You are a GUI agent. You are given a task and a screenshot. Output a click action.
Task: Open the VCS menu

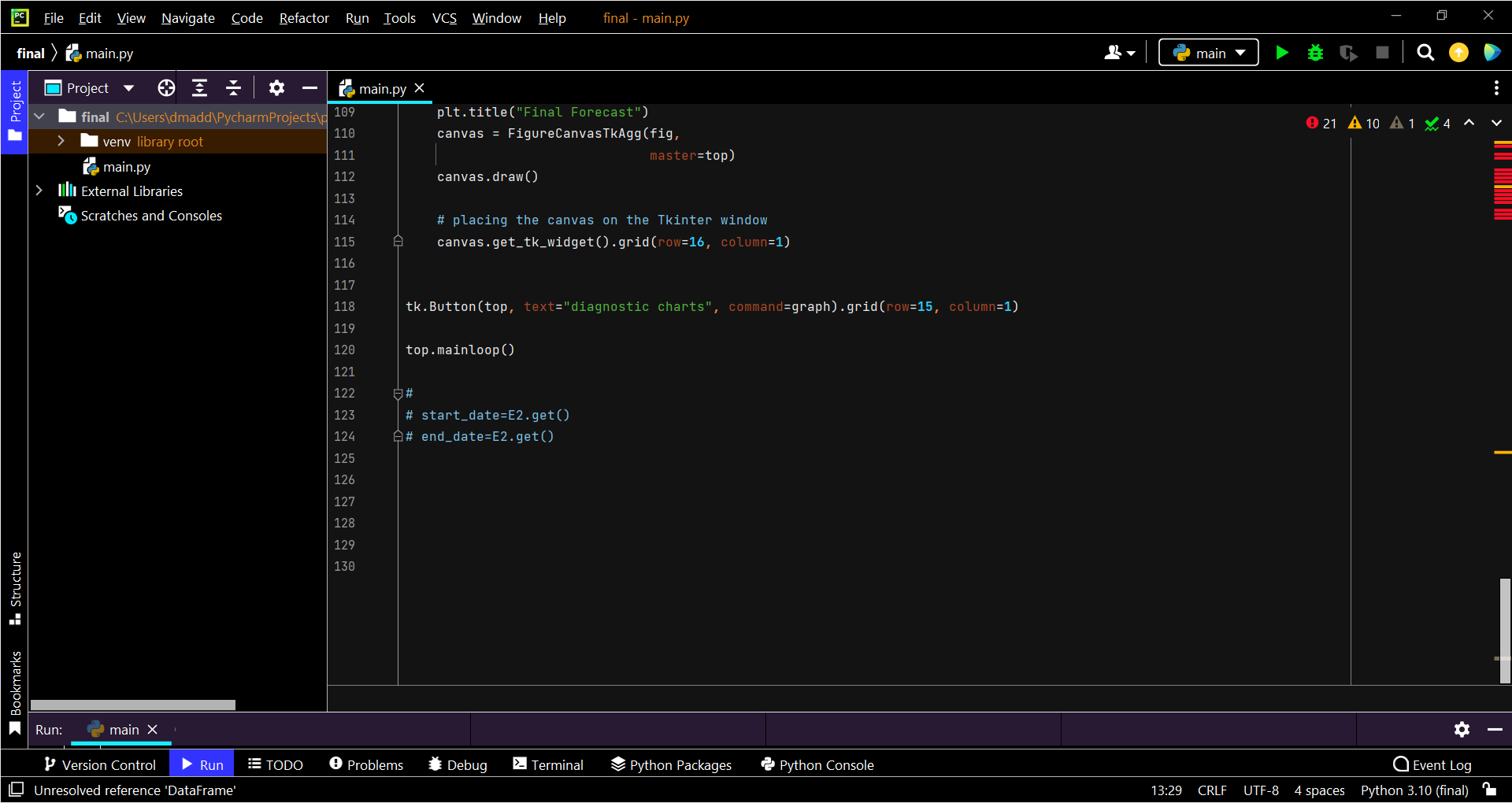[444, 17]
